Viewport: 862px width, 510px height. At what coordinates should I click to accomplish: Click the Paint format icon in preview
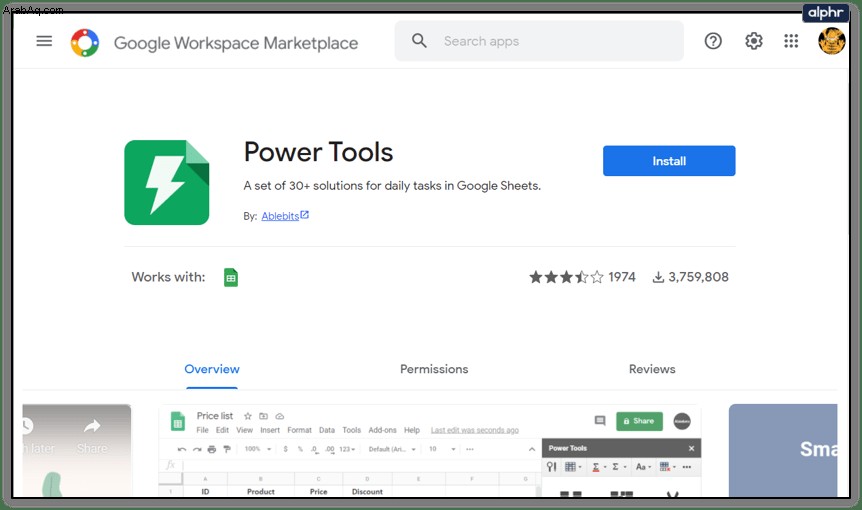pyautogui.click(x=226, y=450)
